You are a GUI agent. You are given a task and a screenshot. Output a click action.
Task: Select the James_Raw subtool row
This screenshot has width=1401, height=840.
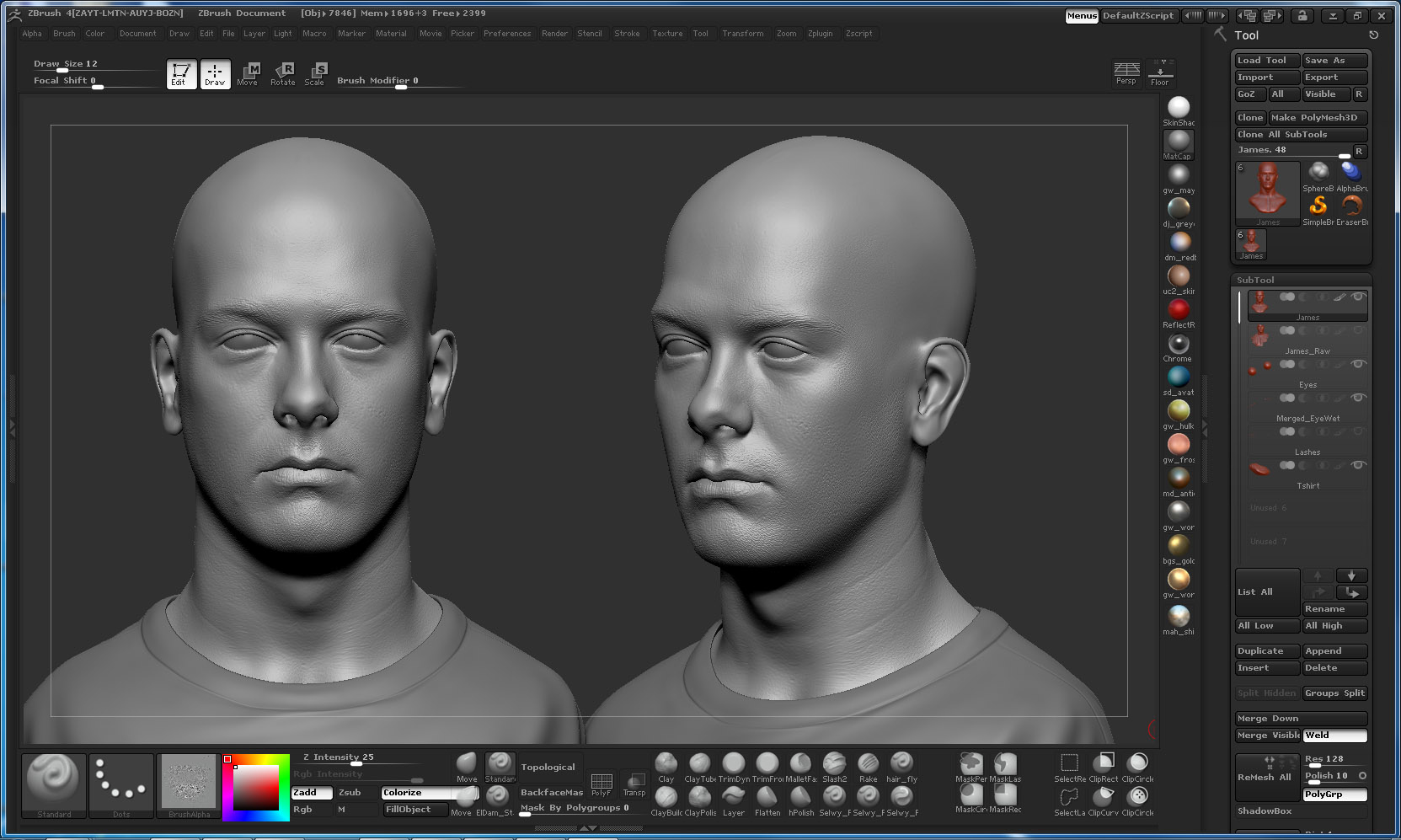point(1307,339)
